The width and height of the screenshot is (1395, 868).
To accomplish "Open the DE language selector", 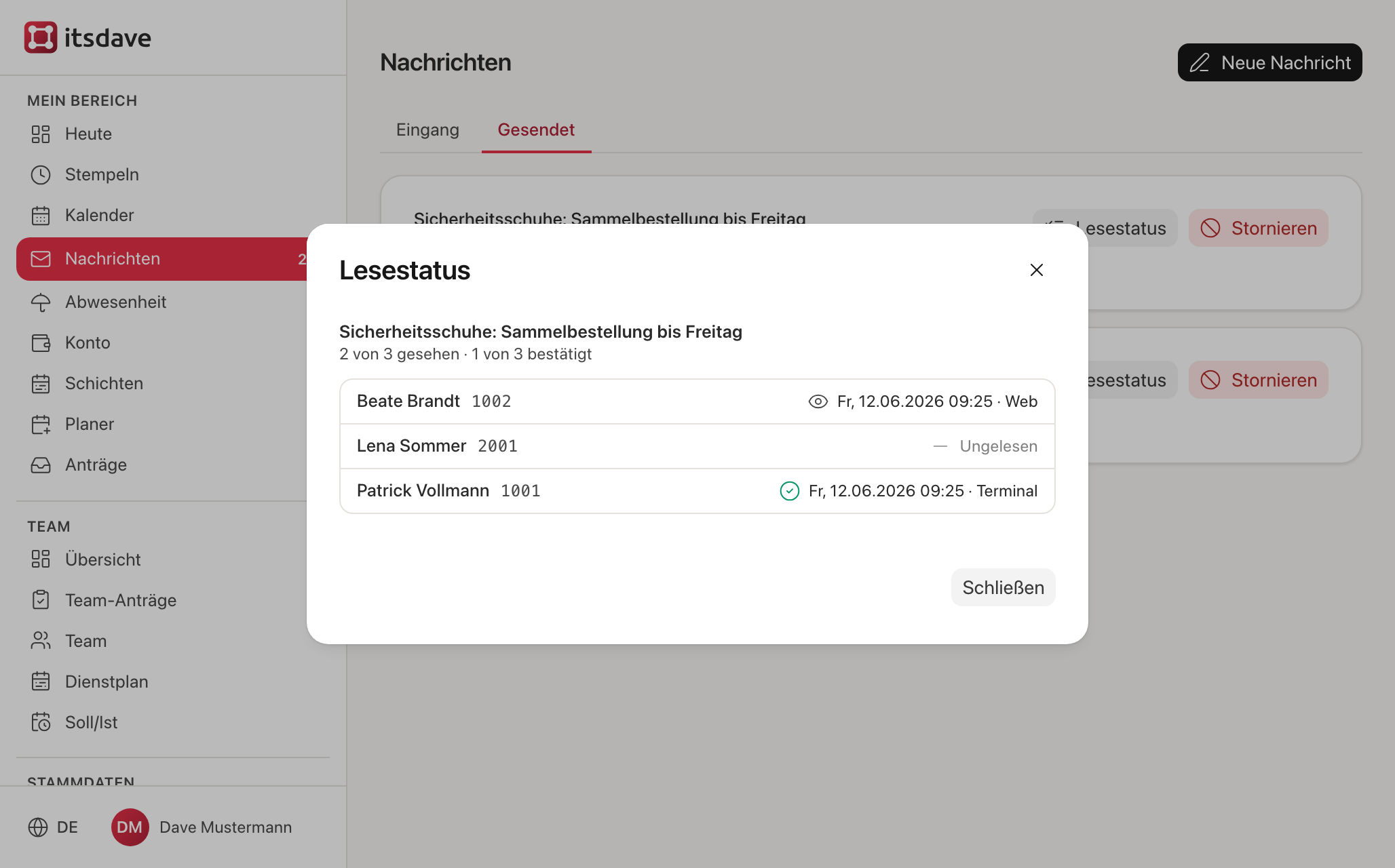I will (x=53, y=827).
